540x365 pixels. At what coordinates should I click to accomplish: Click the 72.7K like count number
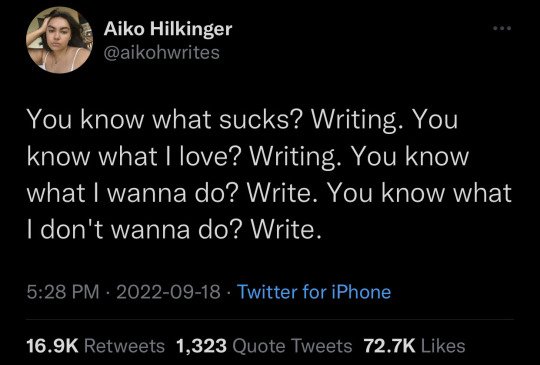[x=390, y=346]
